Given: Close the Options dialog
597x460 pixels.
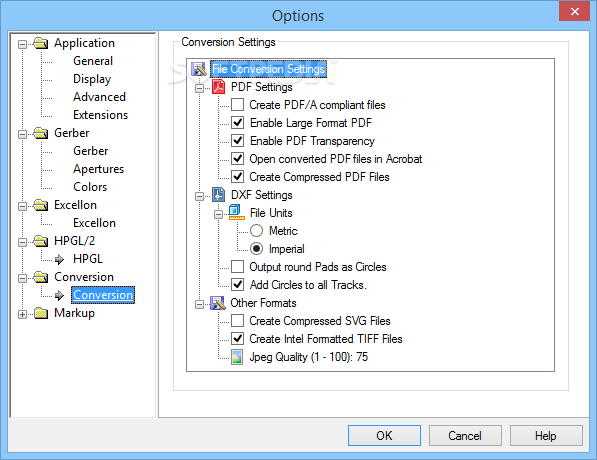Looking at the screenshot, I should pyautogui.click(x=574, y=11).
